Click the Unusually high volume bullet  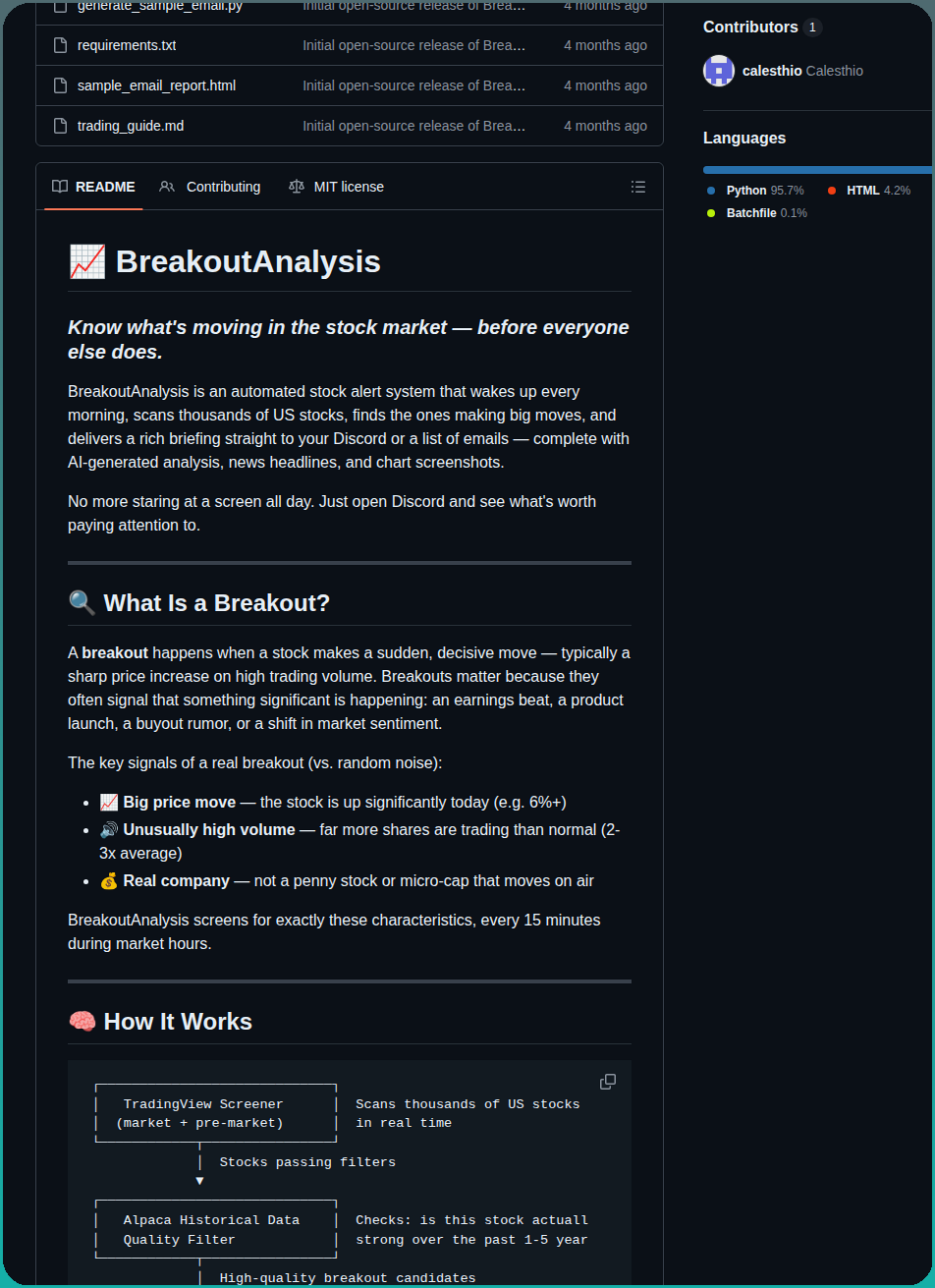click(x=359, y=841)
